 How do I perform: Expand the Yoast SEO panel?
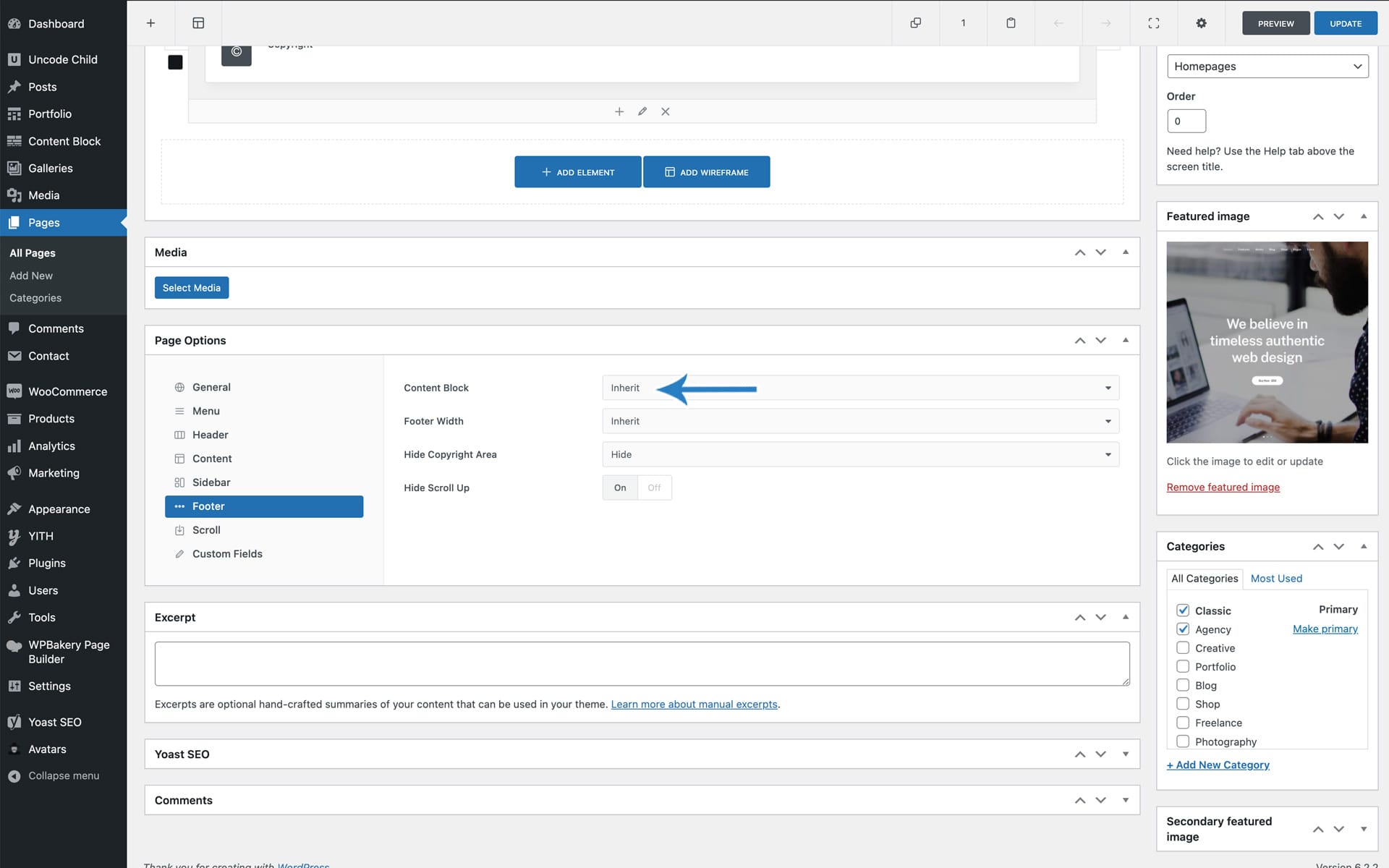point(1125,754)
